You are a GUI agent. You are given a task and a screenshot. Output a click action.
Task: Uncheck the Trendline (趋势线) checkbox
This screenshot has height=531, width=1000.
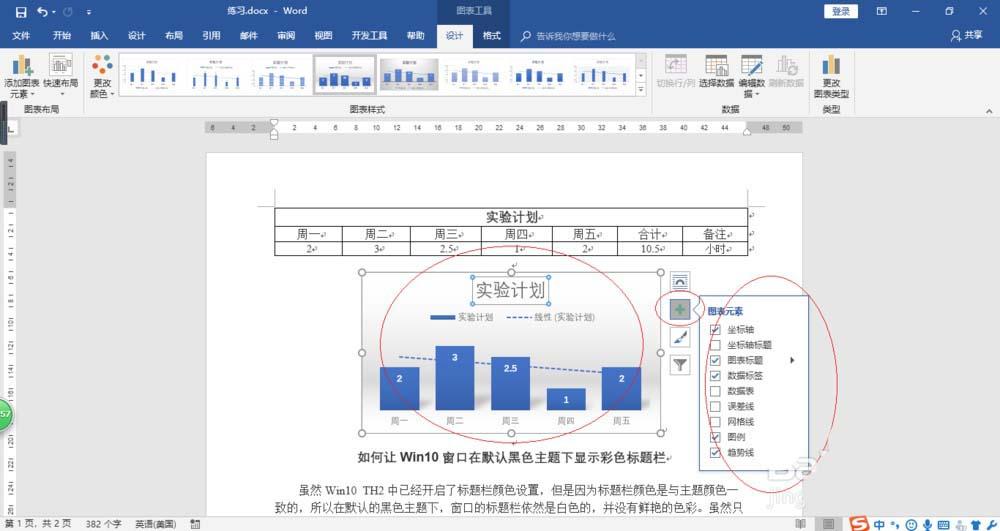715,452
